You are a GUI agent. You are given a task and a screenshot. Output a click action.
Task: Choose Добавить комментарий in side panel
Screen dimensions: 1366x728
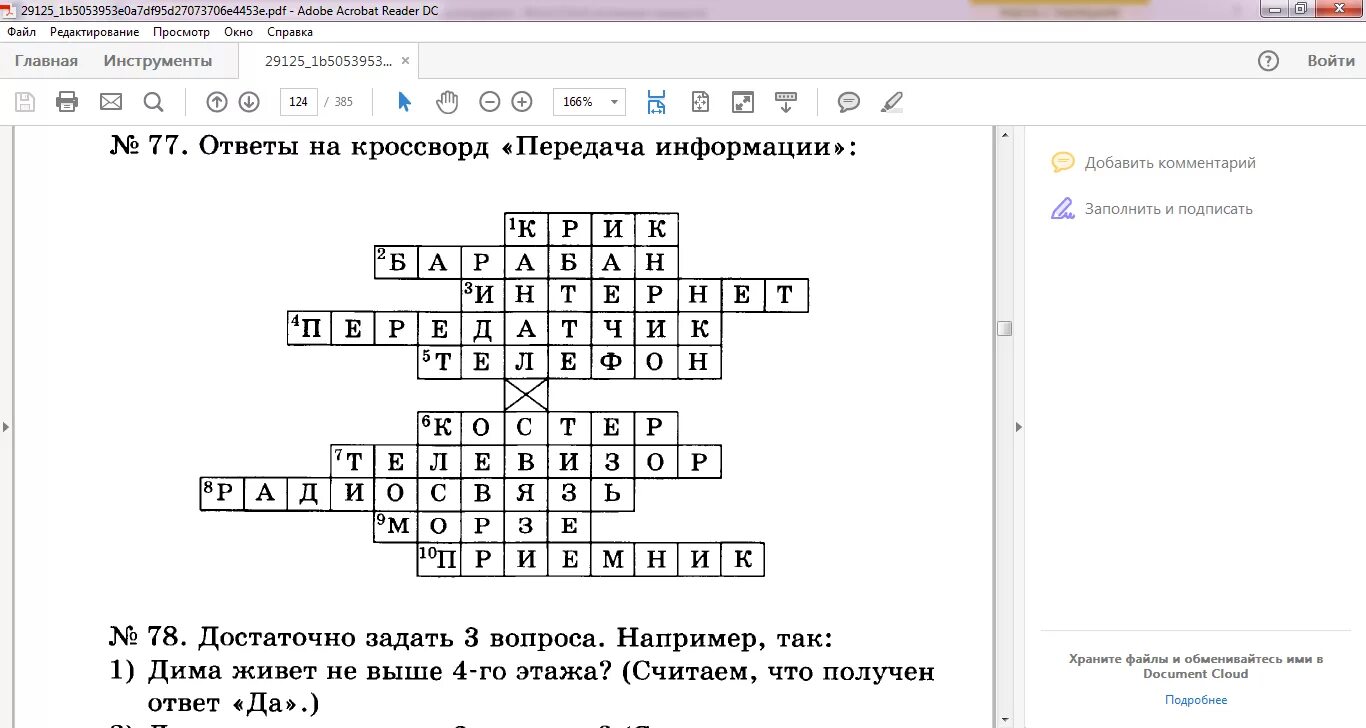point(1153,162)
